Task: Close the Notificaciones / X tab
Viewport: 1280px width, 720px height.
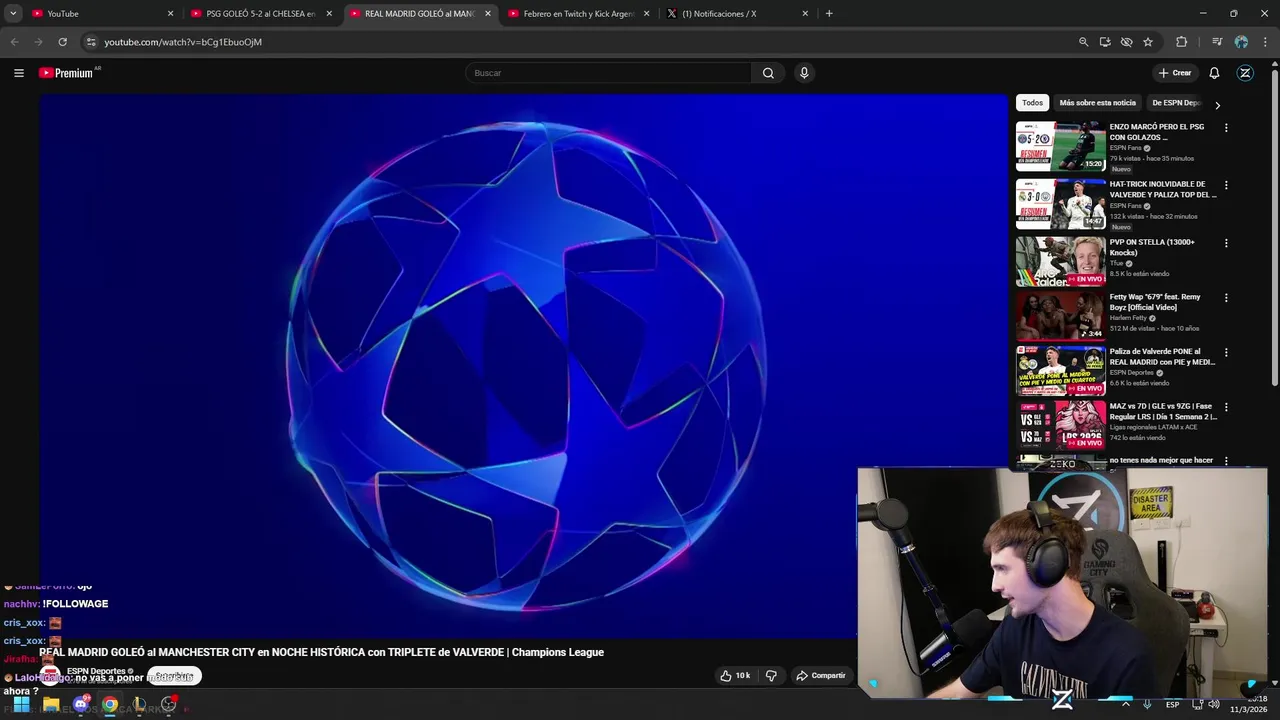Action: coord(805,14)
